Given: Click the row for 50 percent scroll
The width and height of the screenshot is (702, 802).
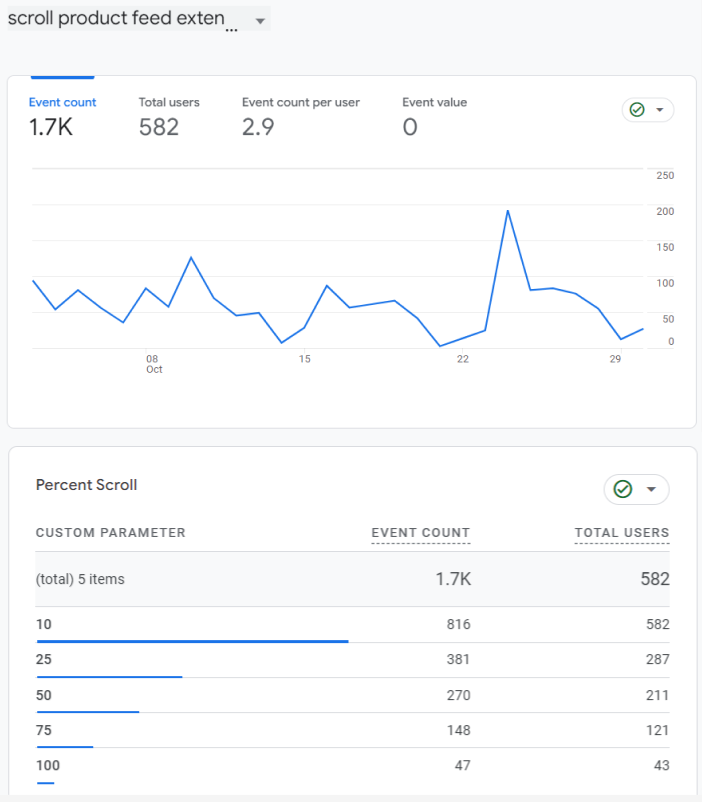Looking at the screenshot, I should (x=353, y=696).
